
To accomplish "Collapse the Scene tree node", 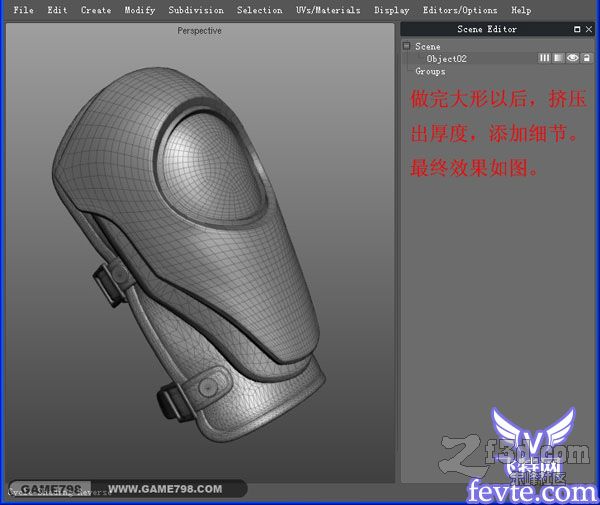I will click(x=406, y=46).
